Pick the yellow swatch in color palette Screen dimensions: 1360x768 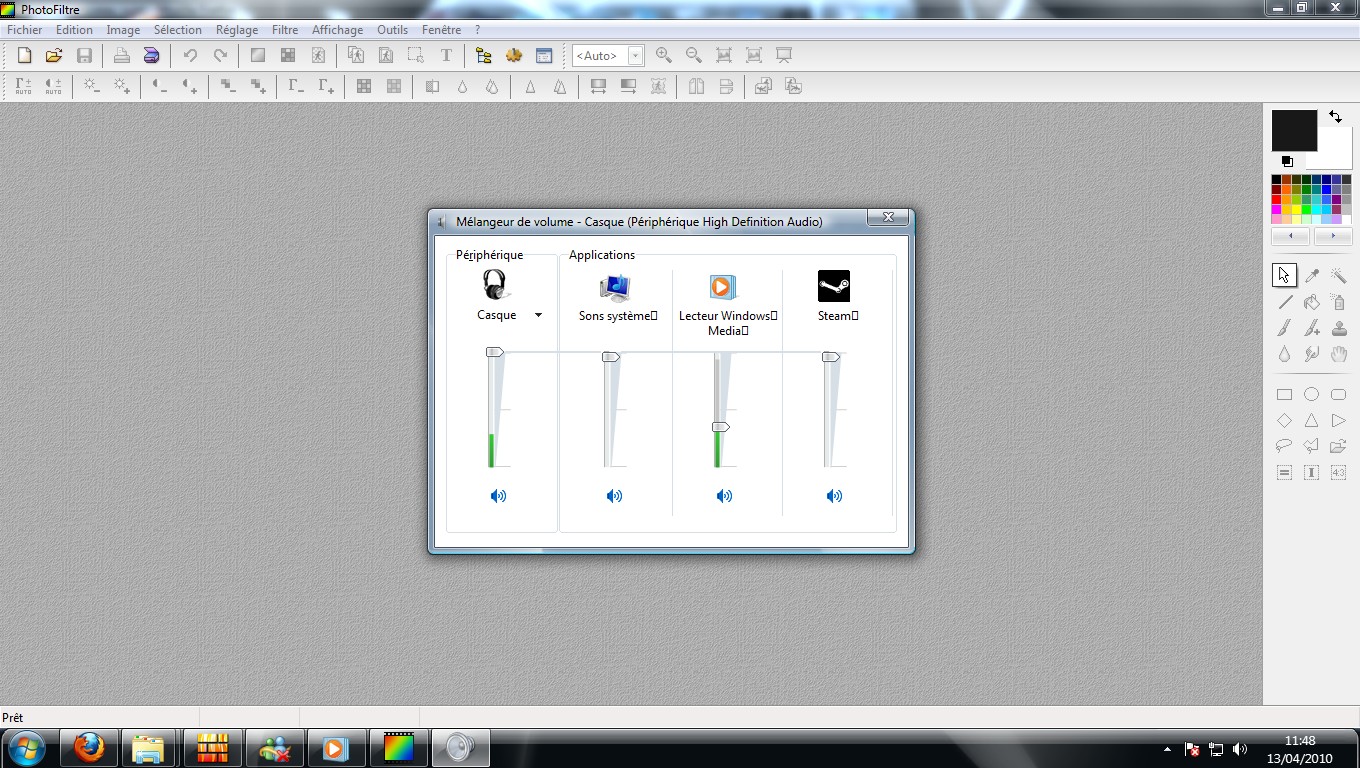point(1297,209)
